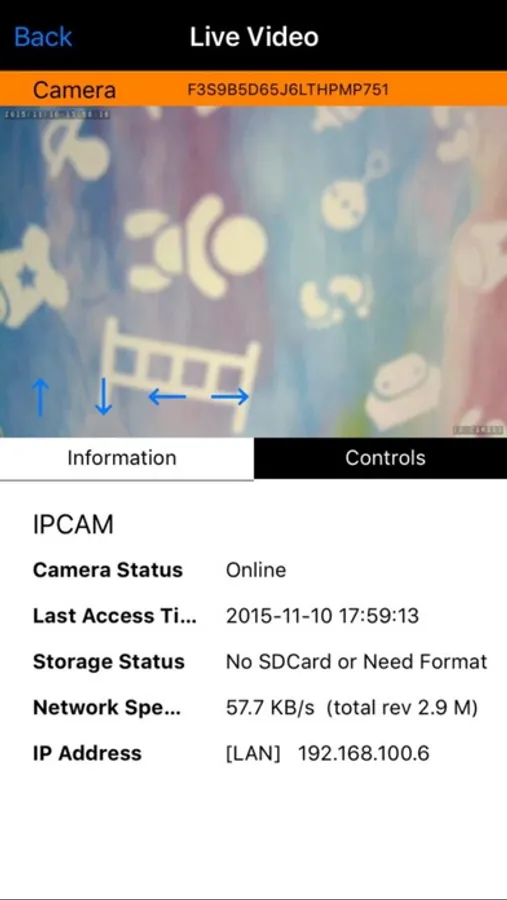Tap the live video feed
507x900 pixels.
pos(253,271)
